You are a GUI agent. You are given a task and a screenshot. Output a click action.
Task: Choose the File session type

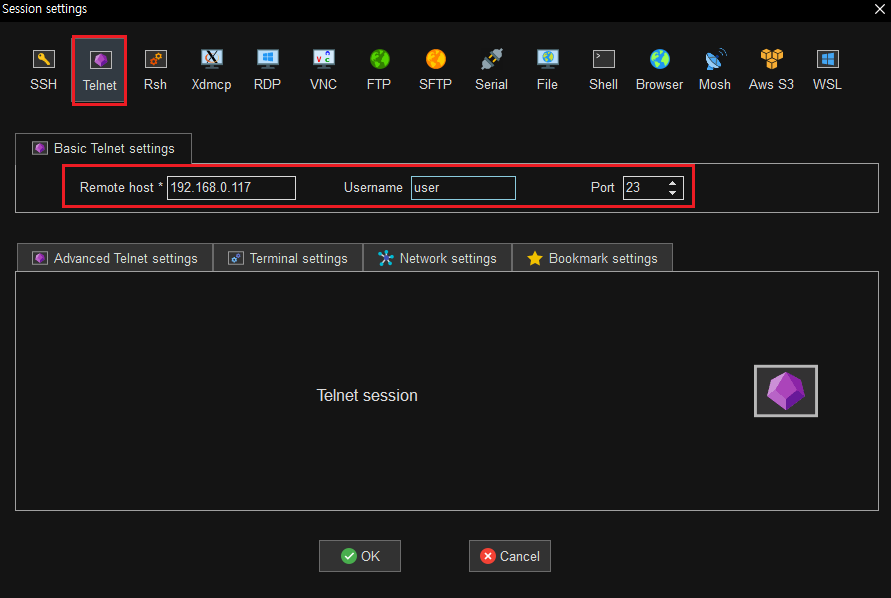point(547,70)
